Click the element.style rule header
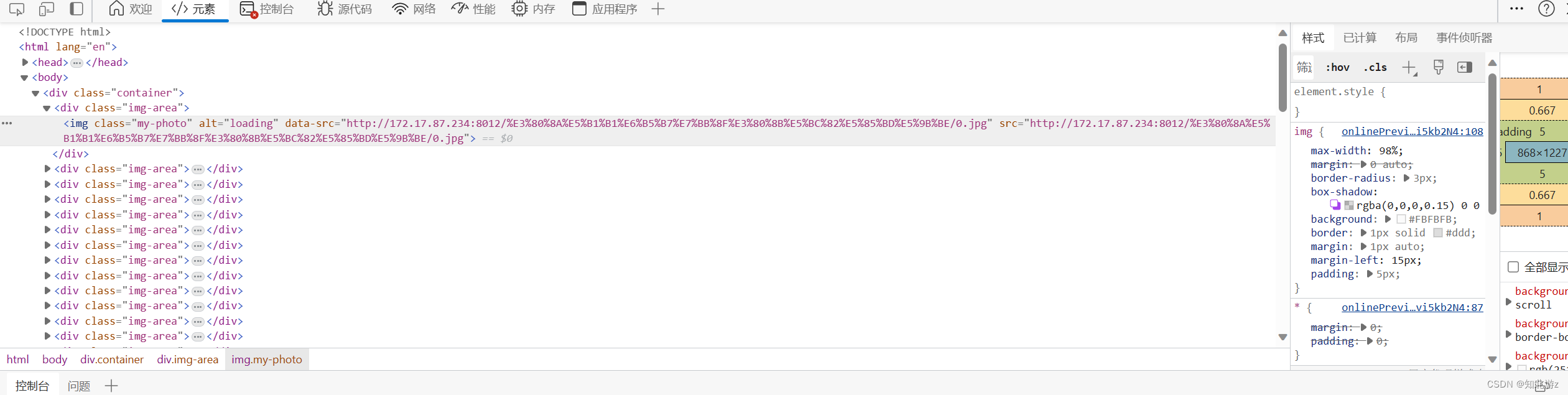 [1340, 91]
